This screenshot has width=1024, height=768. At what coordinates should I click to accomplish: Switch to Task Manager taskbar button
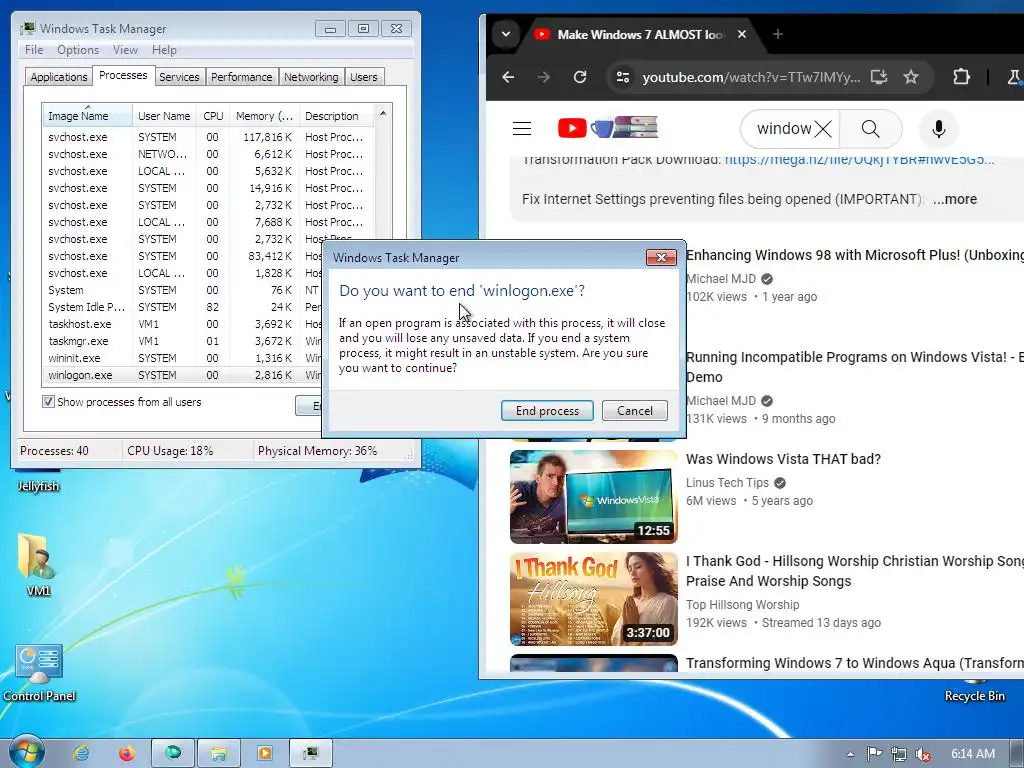click(311, 754)
